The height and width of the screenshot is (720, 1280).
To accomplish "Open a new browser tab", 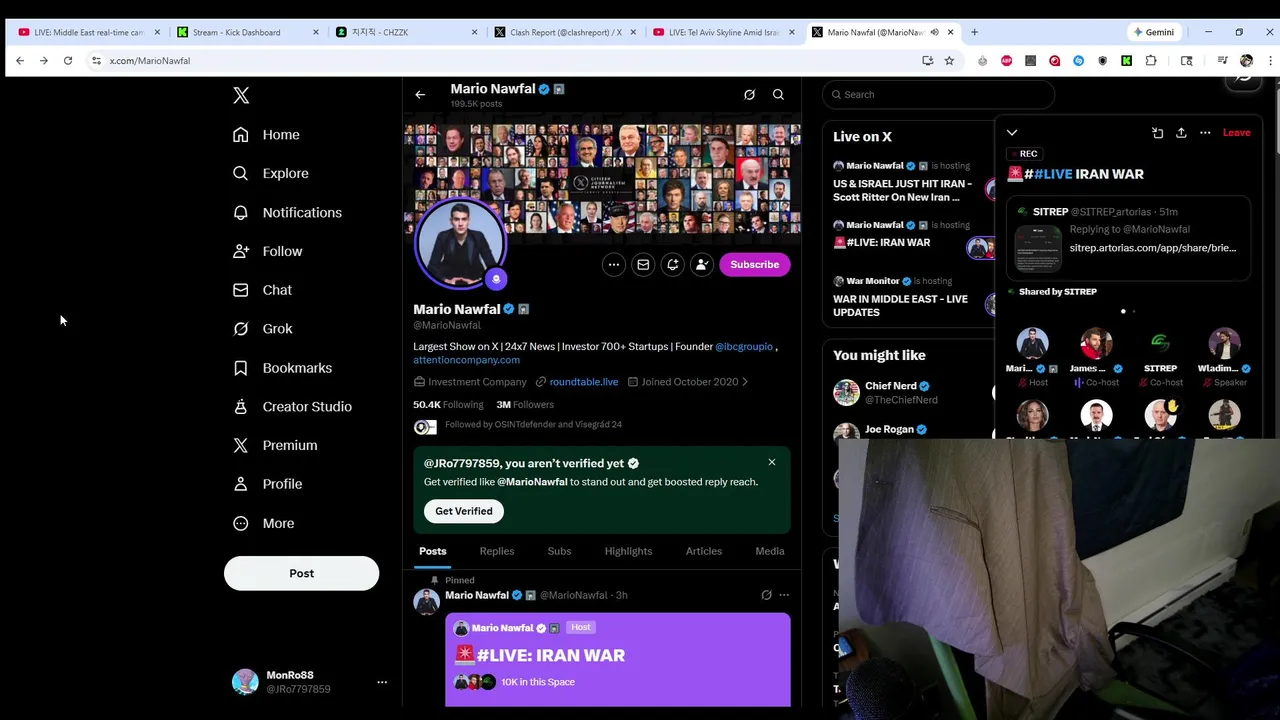I will pyautogui.click(x=974, y=32).
